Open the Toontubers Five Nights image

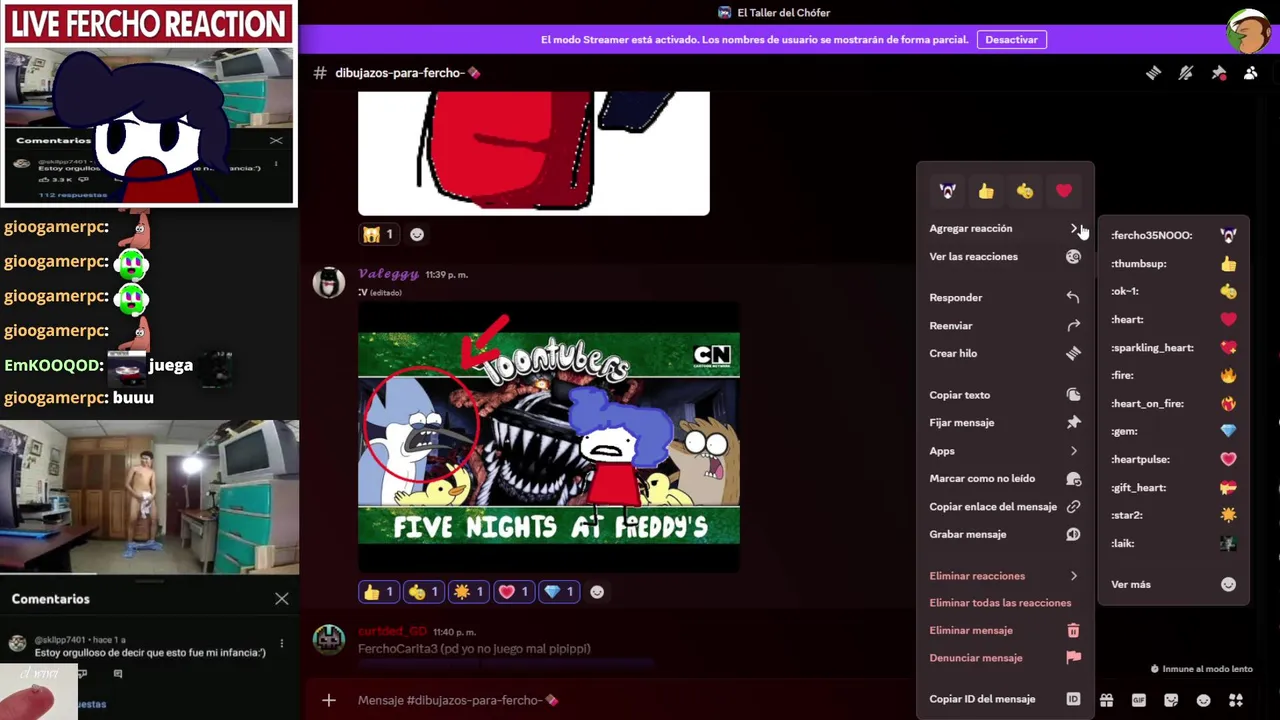(549, 438)
